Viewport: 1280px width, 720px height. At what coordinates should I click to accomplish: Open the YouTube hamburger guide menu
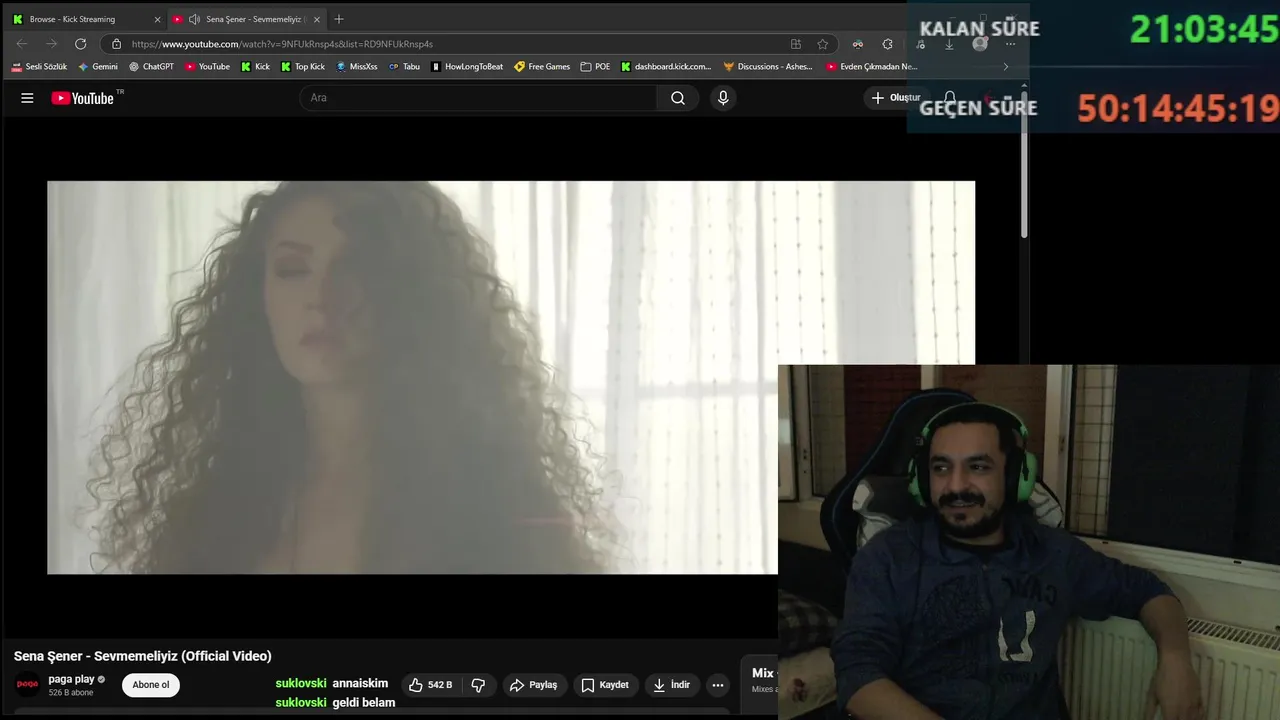click(x=27, y=98)
